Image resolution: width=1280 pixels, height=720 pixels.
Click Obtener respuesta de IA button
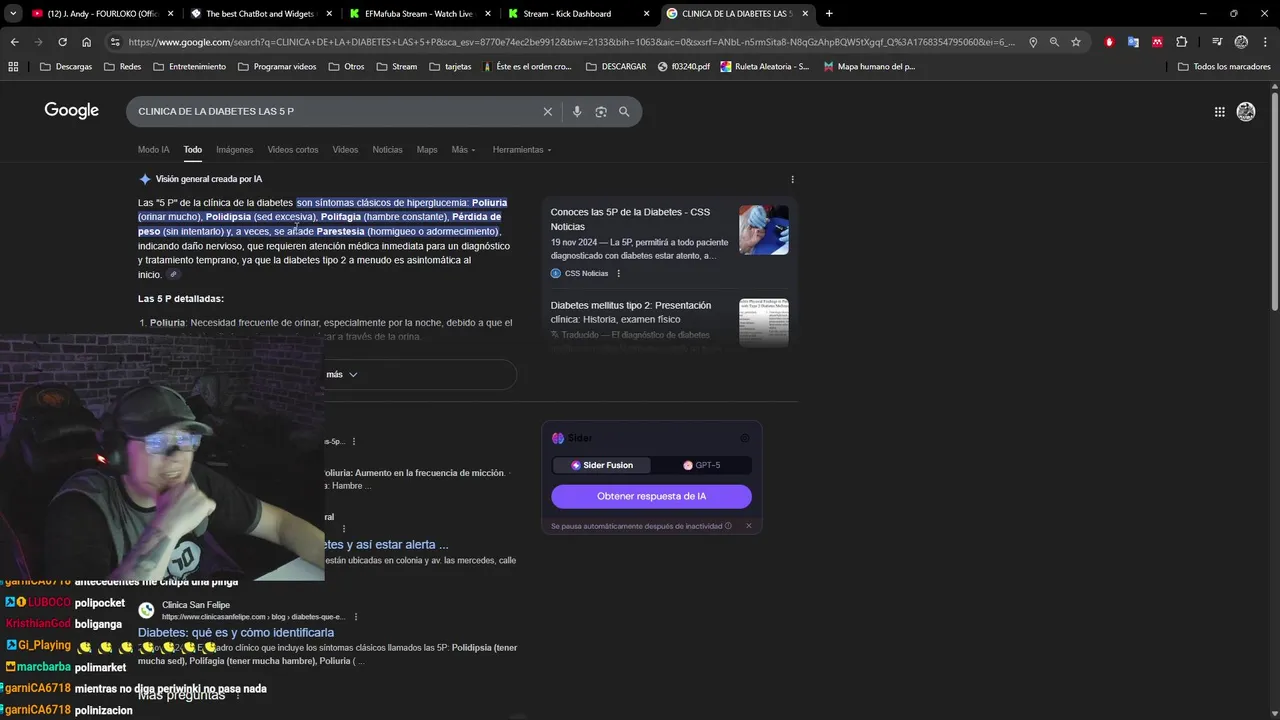(x=651, y=496)
